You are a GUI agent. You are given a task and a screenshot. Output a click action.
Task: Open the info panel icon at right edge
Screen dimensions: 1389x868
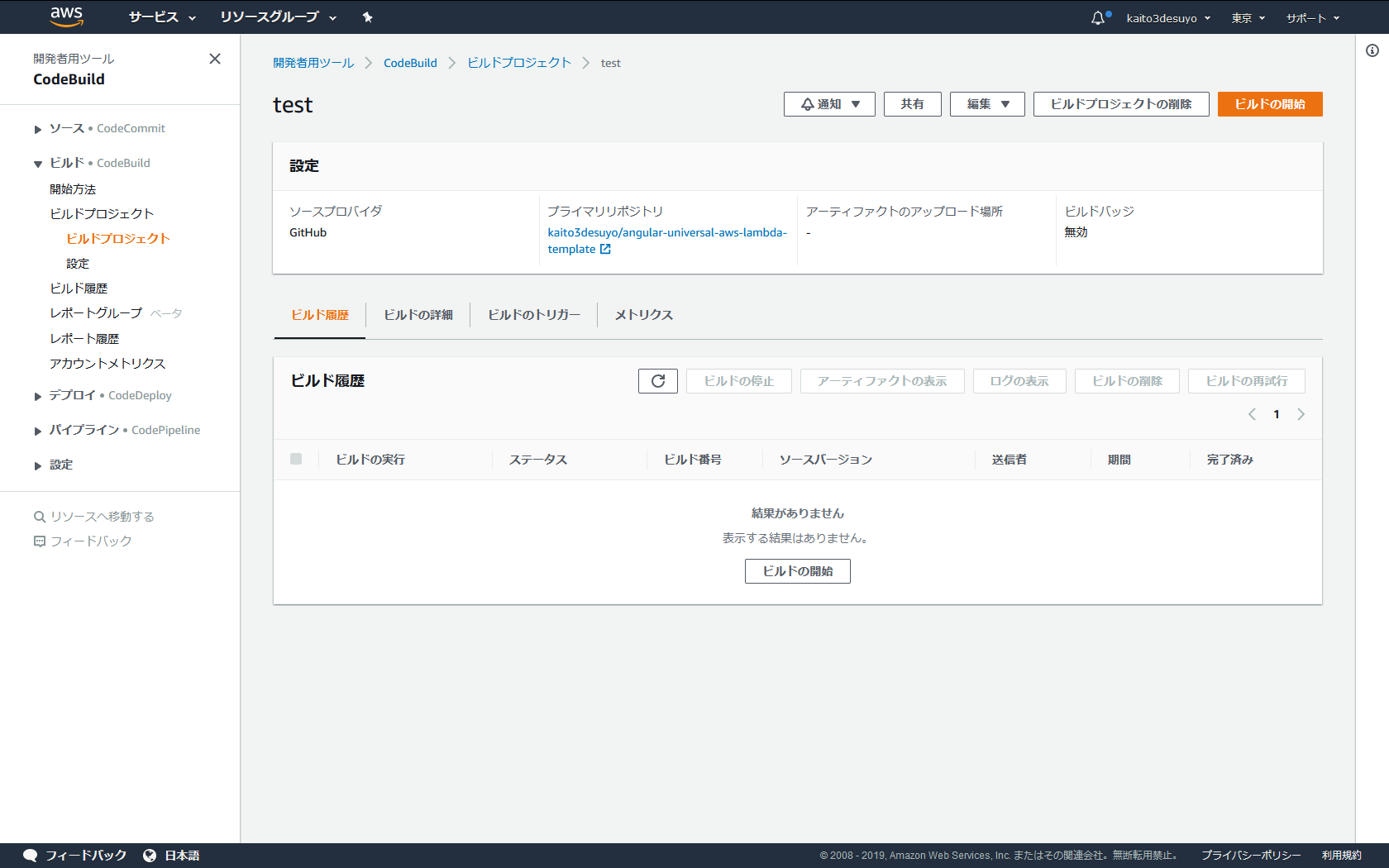1372,50
